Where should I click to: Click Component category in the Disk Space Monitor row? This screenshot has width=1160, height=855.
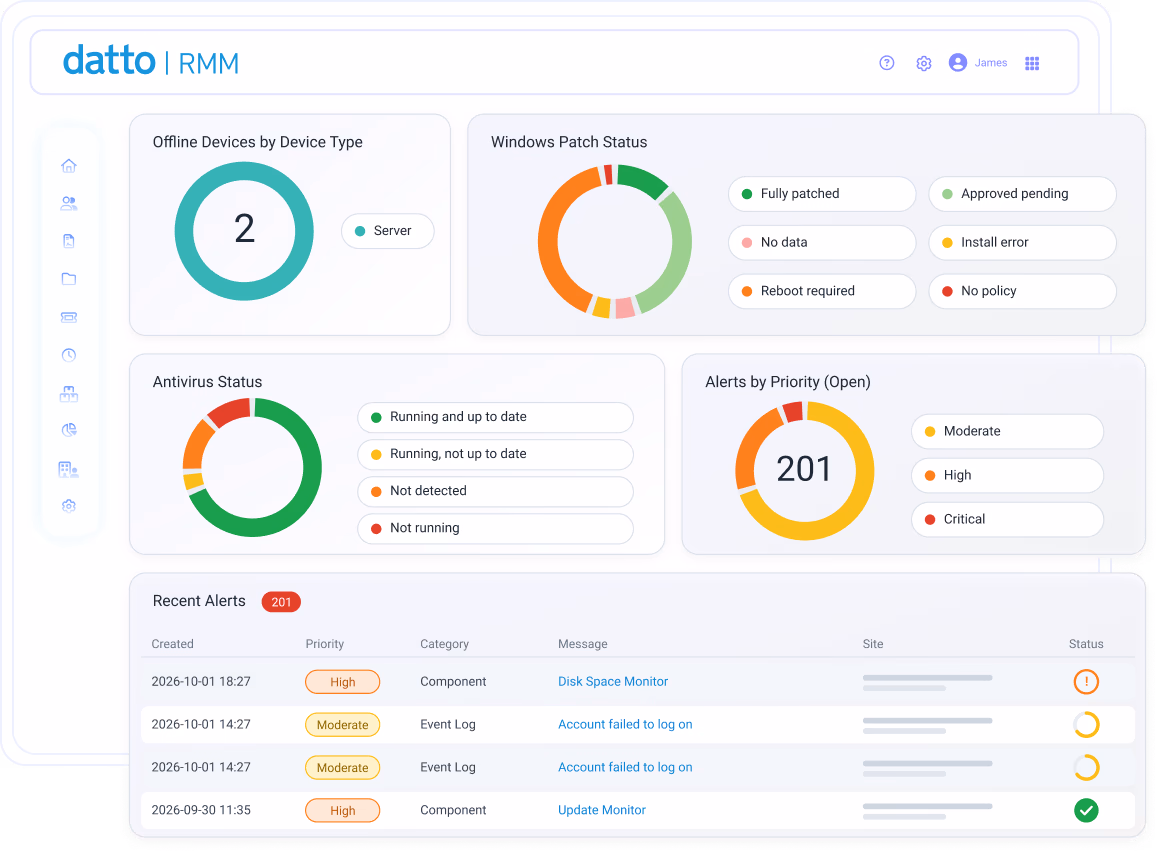point(453,682)
